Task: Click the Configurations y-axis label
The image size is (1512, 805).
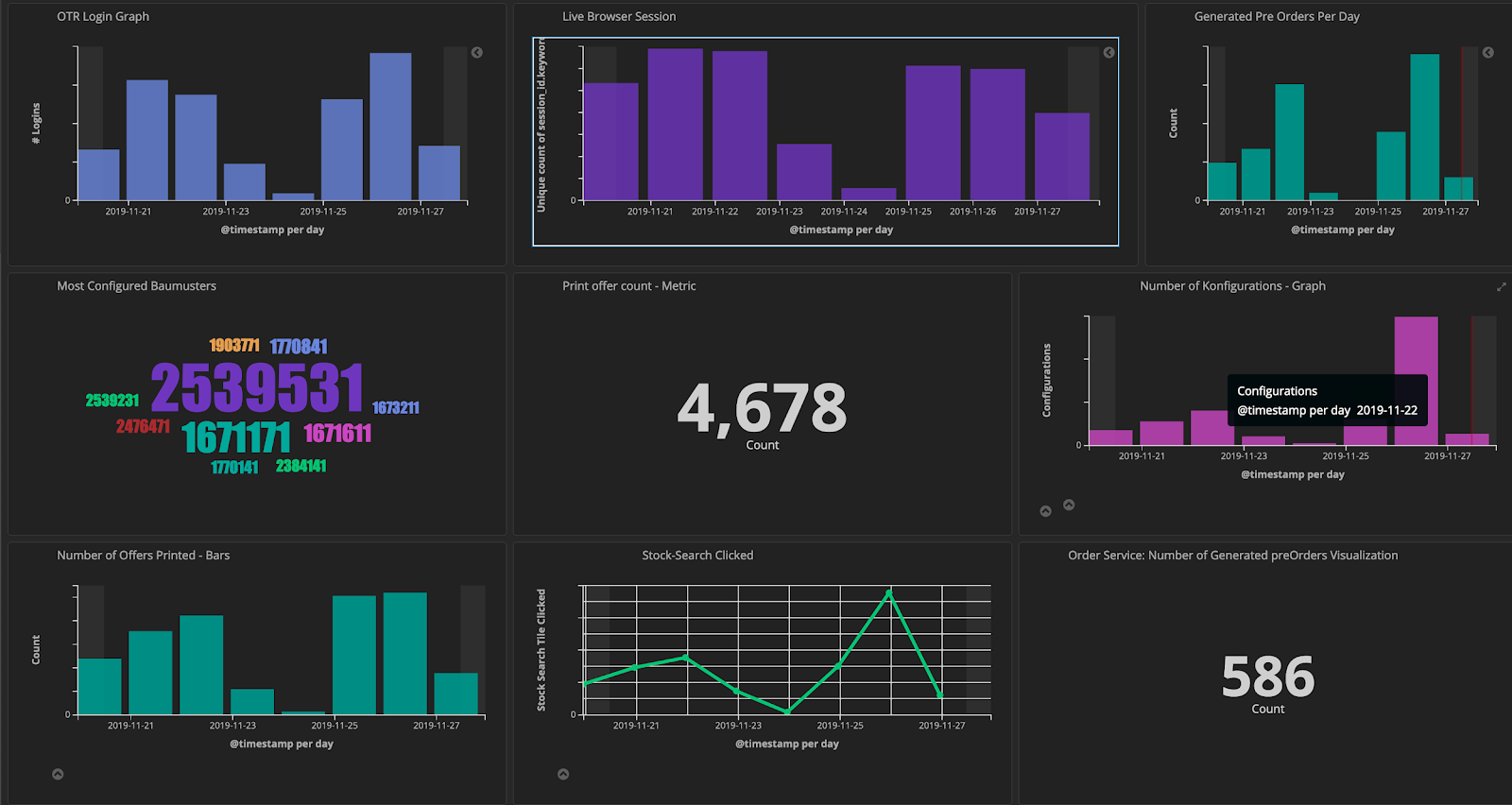Action: pos(1046,380)
